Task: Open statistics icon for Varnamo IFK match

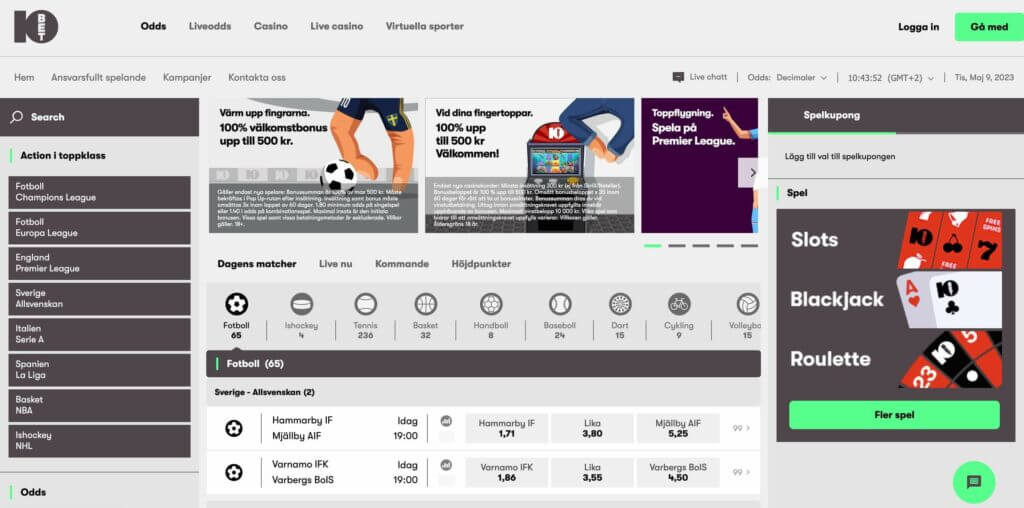Action: point(447,465)
